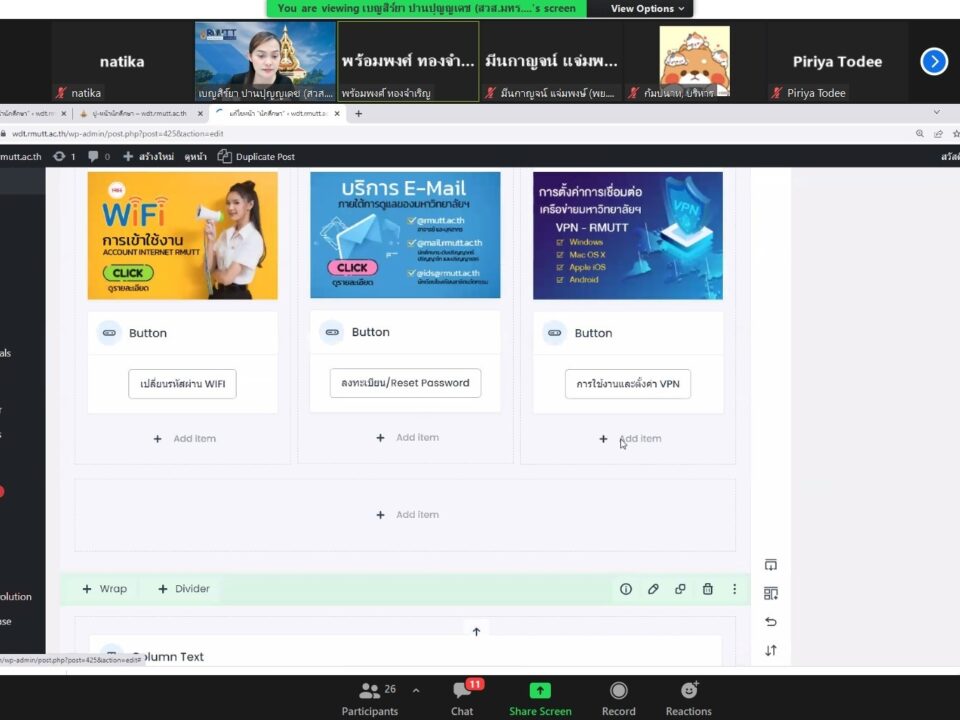Screen dimensions: 960x720
Task: Show more participants with the blue arrow
Action: pyautogui.click(x=934, y=61)
